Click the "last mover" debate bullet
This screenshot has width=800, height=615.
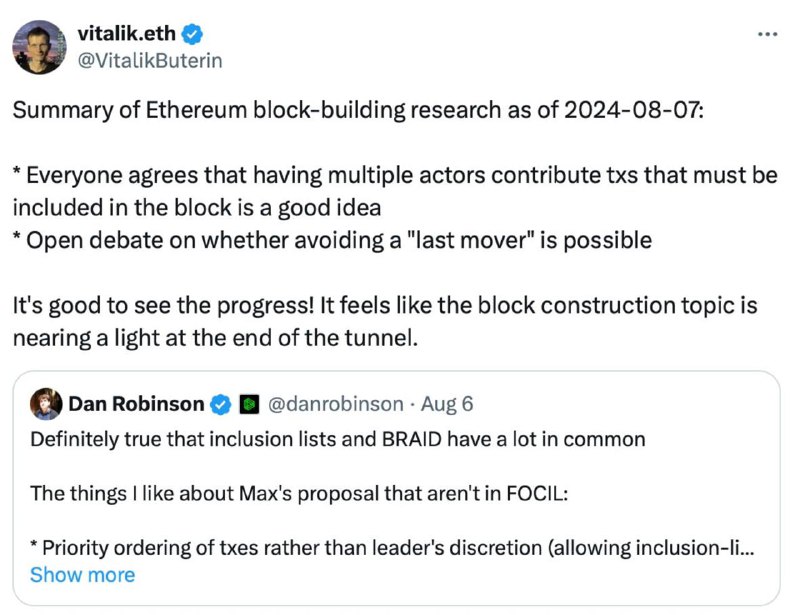(x=332, y=240)
